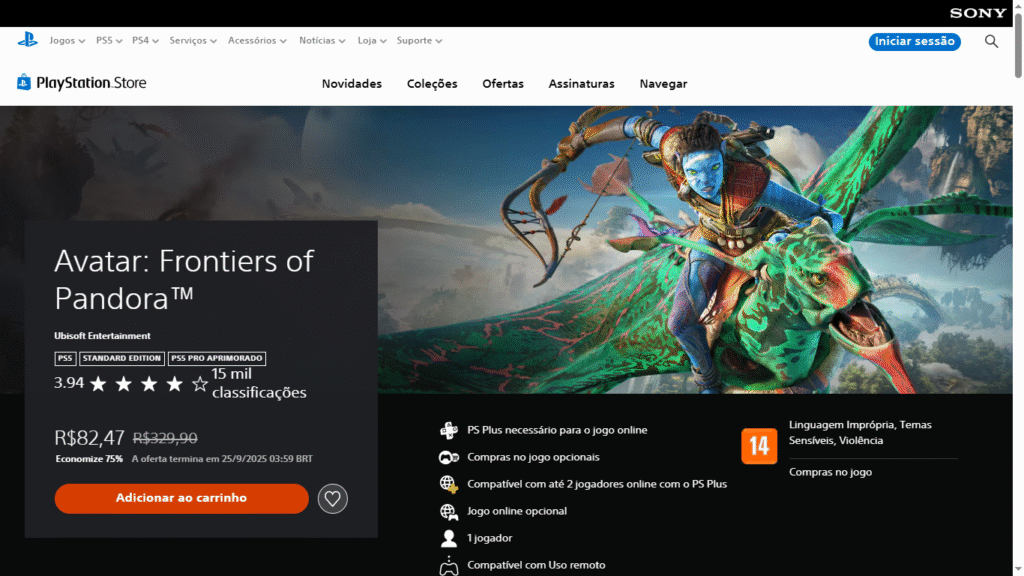The height and width of the screenshot is (576, 1024).
Task: Click the age rating 14 badge
Action: (x=759, y=446)
